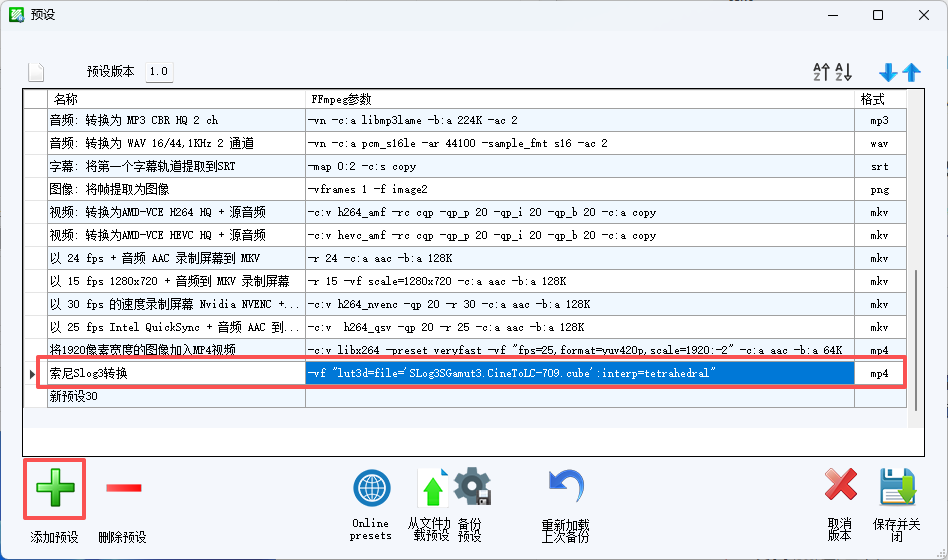Close the 预设 window
Screen dimensions: 948x560
coord(924,15)
